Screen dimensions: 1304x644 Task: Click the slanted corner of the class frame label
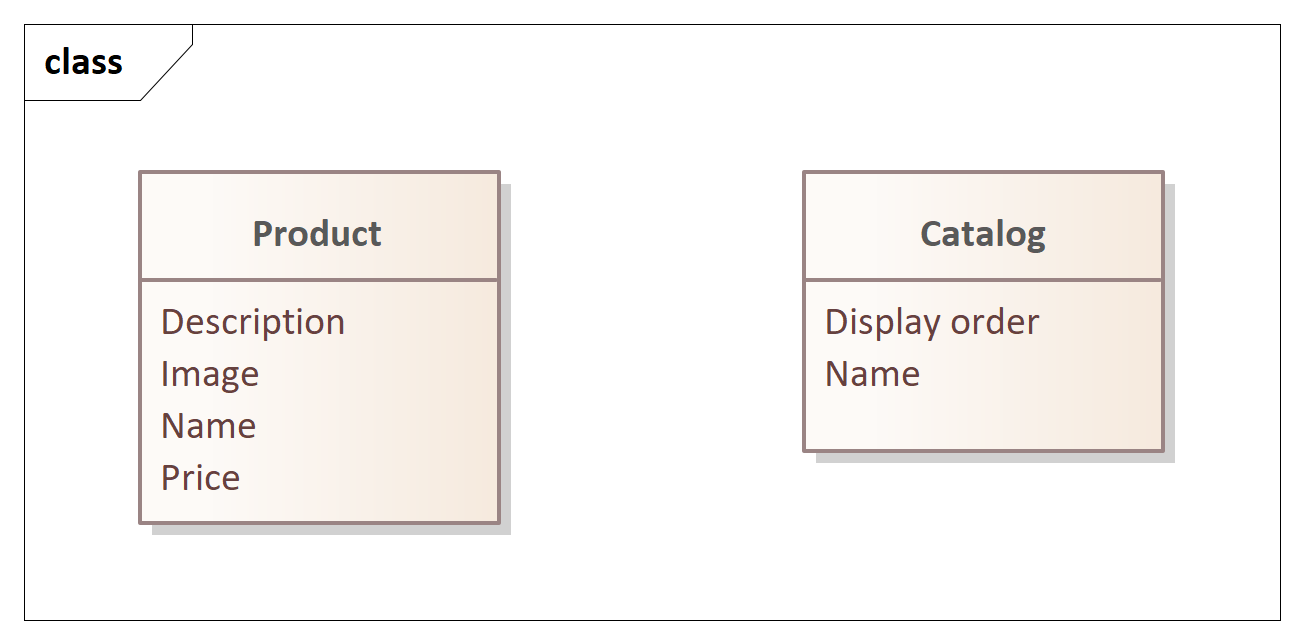point(167,72)
